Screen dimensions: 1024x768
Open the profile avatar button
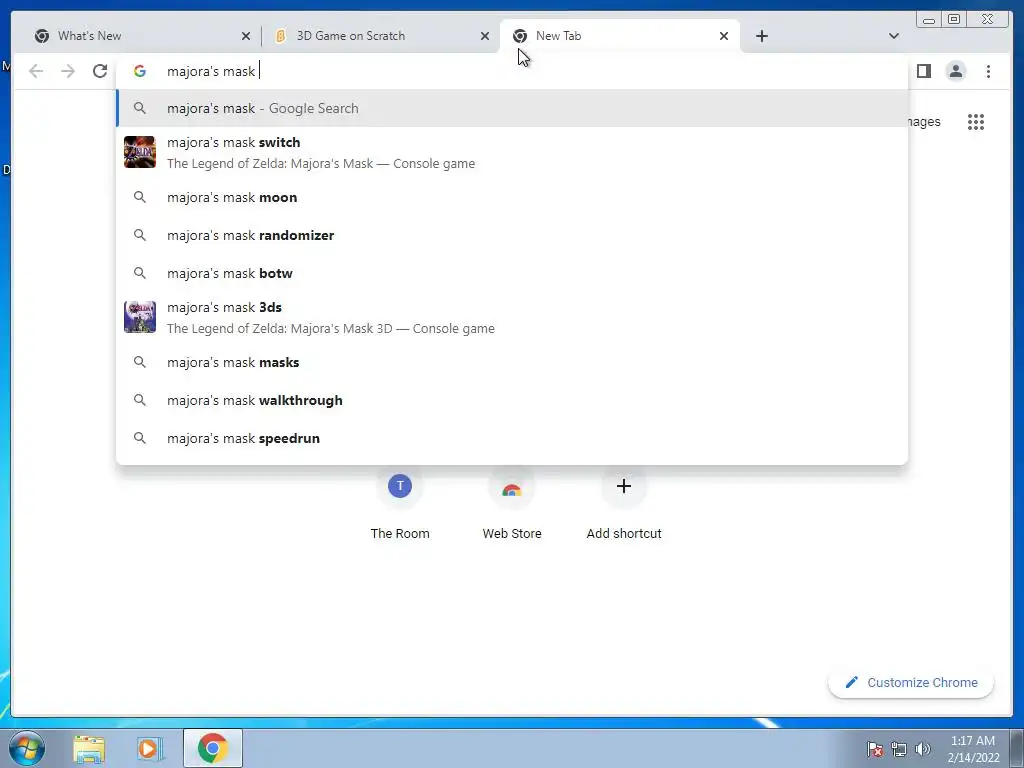point(955,71)
